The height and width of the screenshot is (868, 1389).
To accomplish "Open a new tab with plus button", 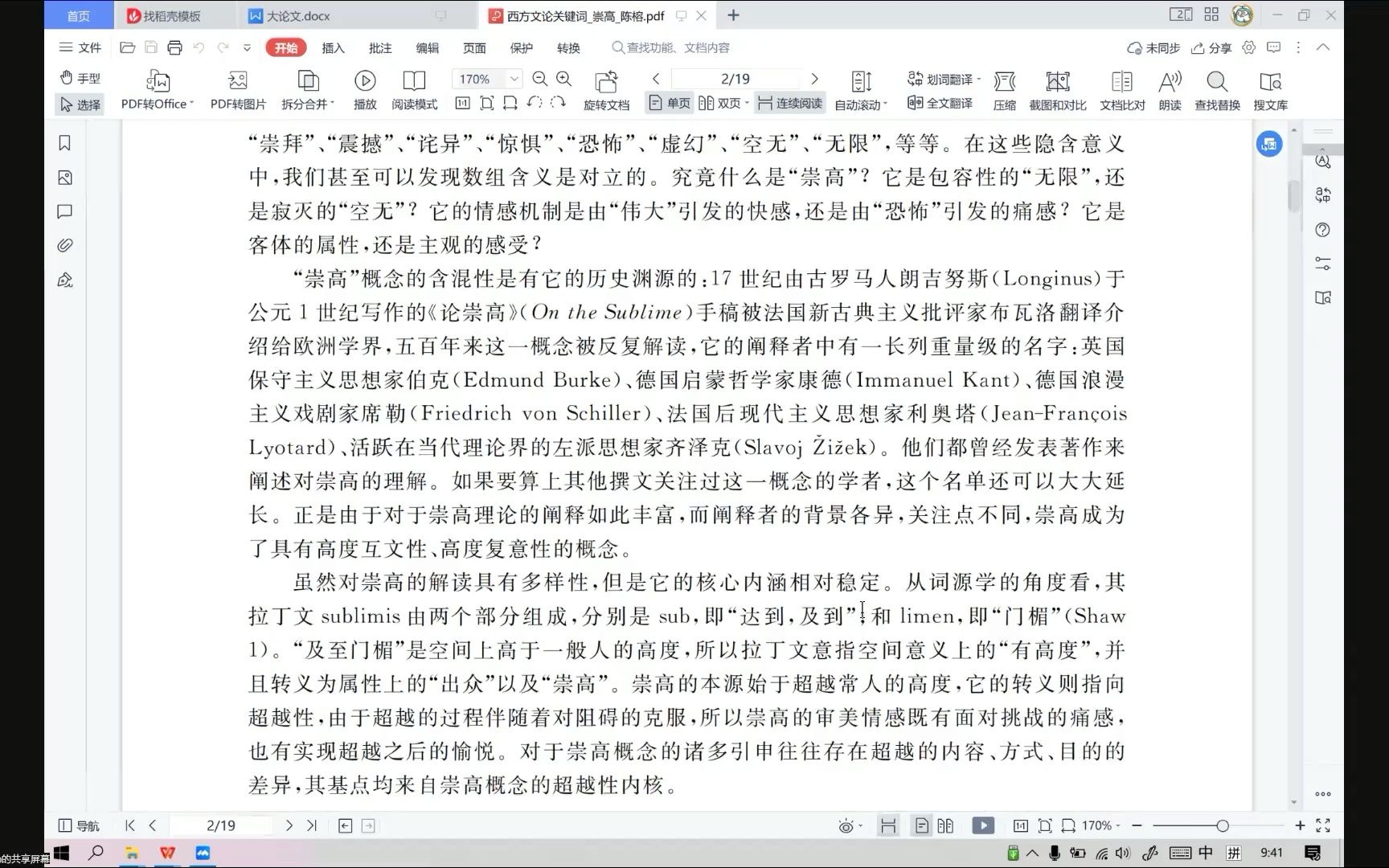I will pos(733,15).
